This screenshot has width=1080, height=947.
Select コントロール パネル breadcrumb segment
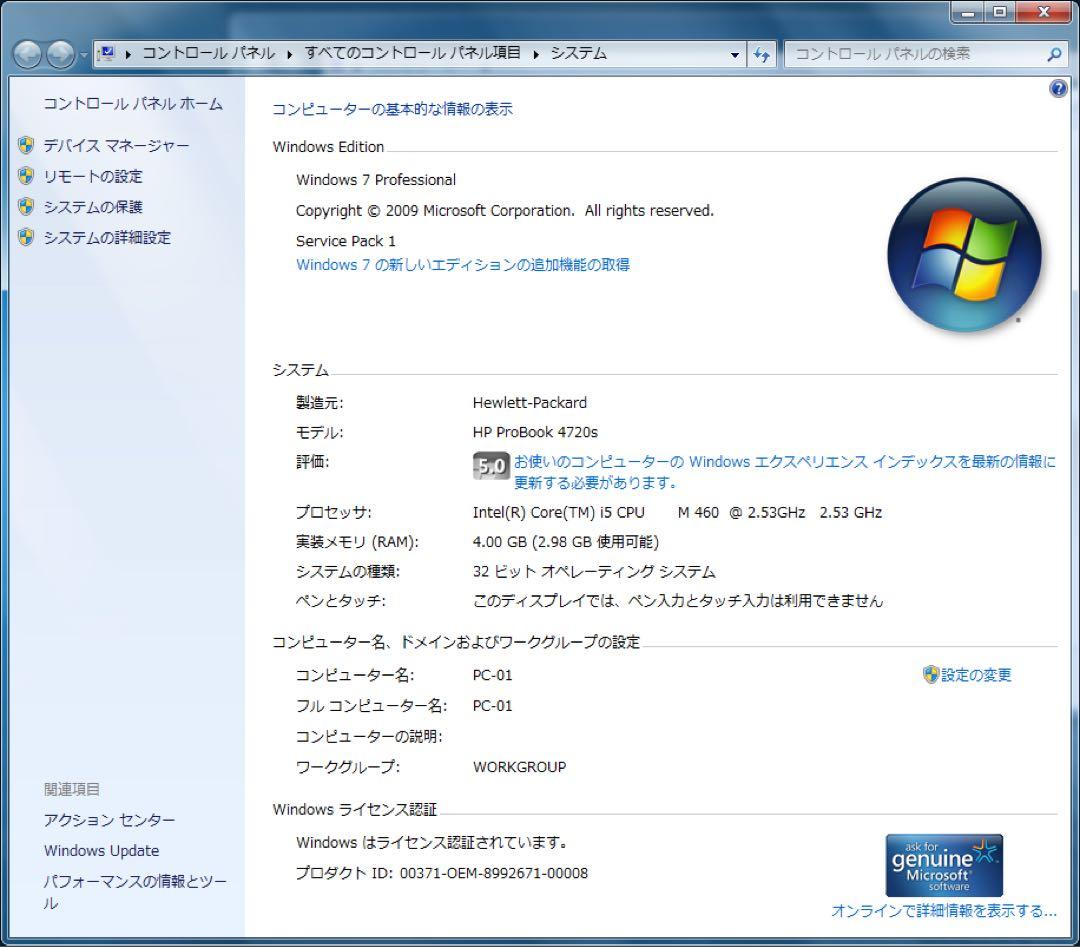[208, 53]
